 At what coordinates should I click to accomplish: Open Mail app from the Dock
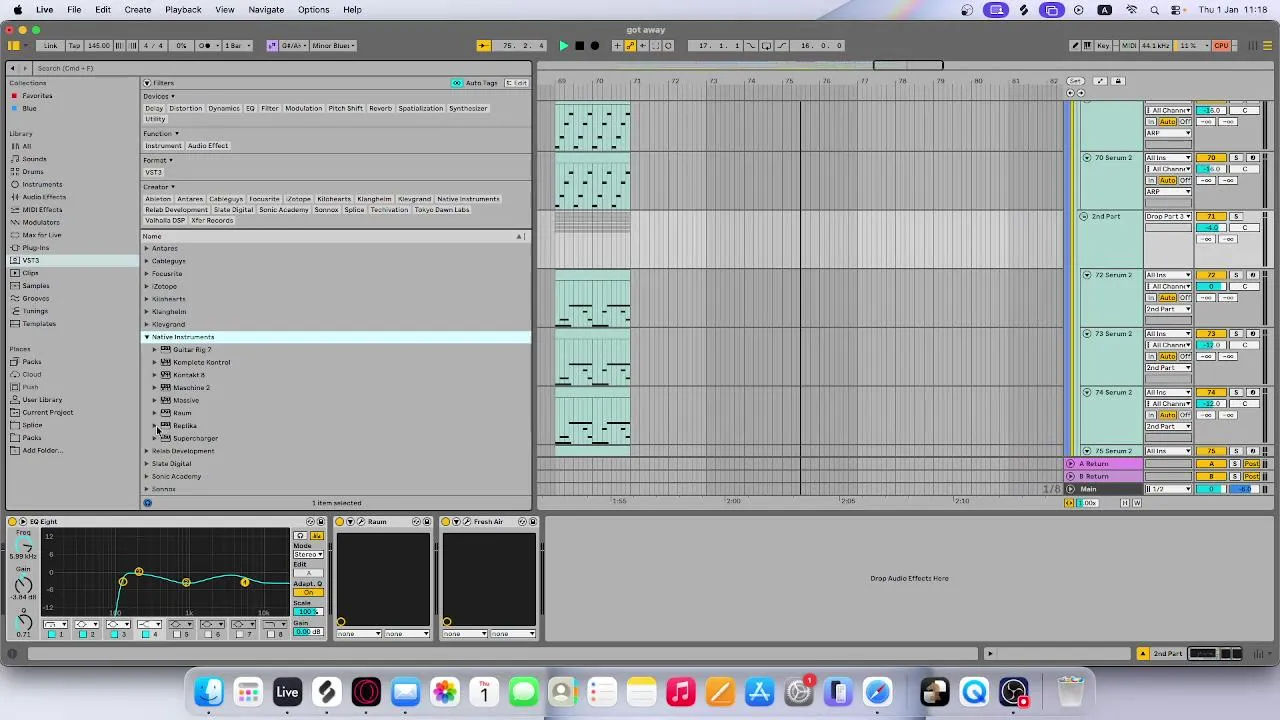(x=405, y=692)
